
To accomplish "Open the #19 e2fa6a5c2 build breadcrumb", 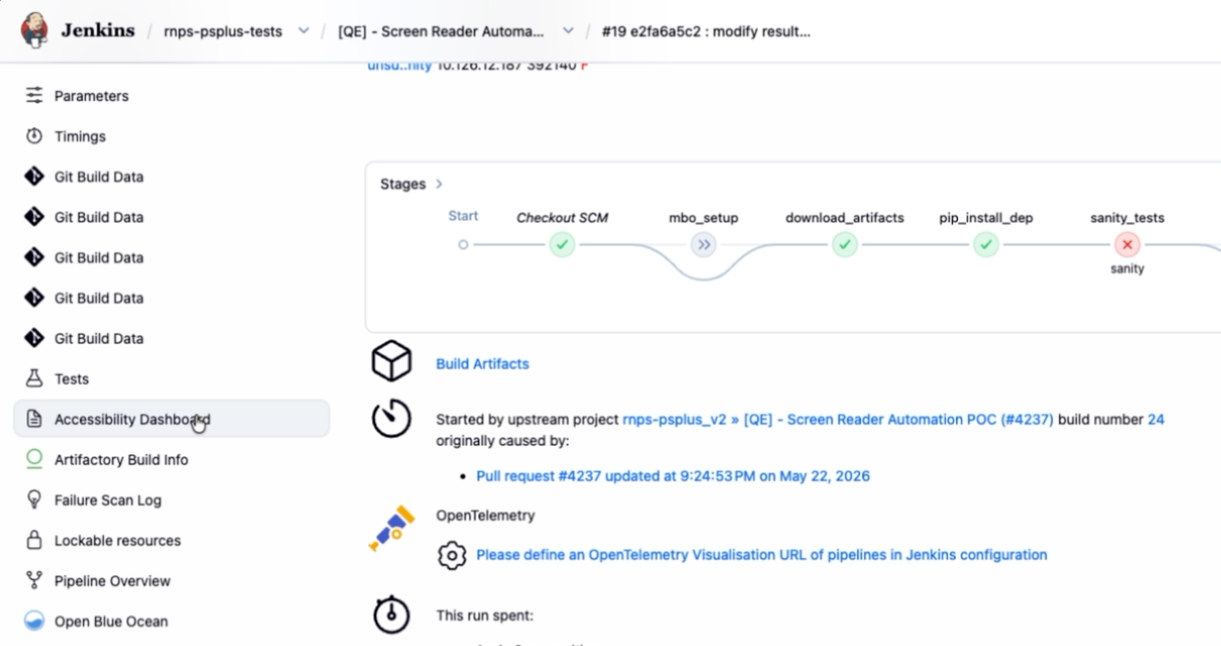I will pyautogui.click(x=706, y=31).
